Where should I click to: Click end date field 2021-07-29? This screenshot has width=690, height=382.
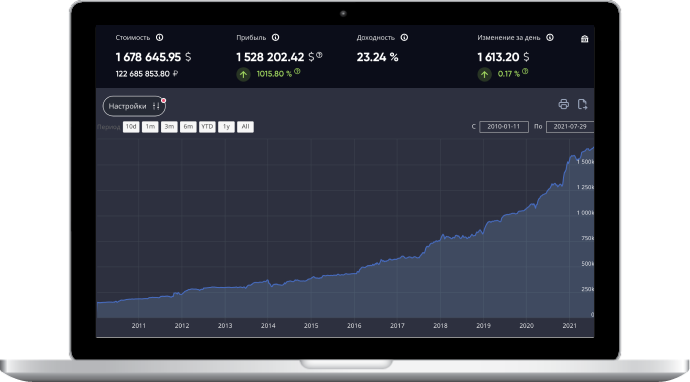click(x=570, y=127)
